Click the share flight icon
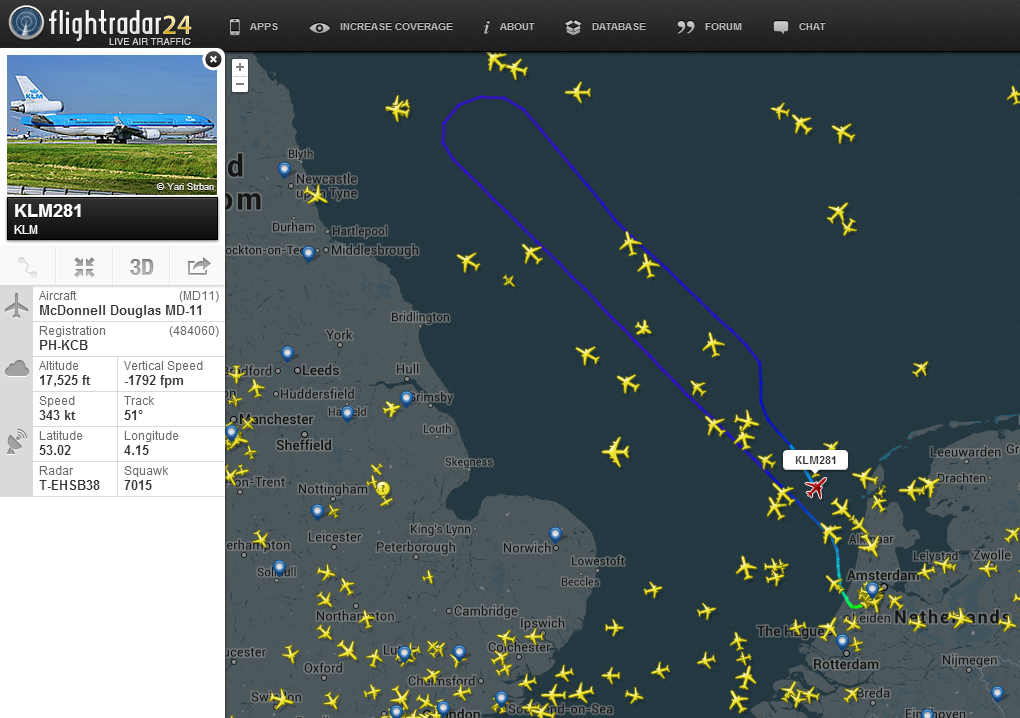1020x718 pixels. [x=198, y=266]
